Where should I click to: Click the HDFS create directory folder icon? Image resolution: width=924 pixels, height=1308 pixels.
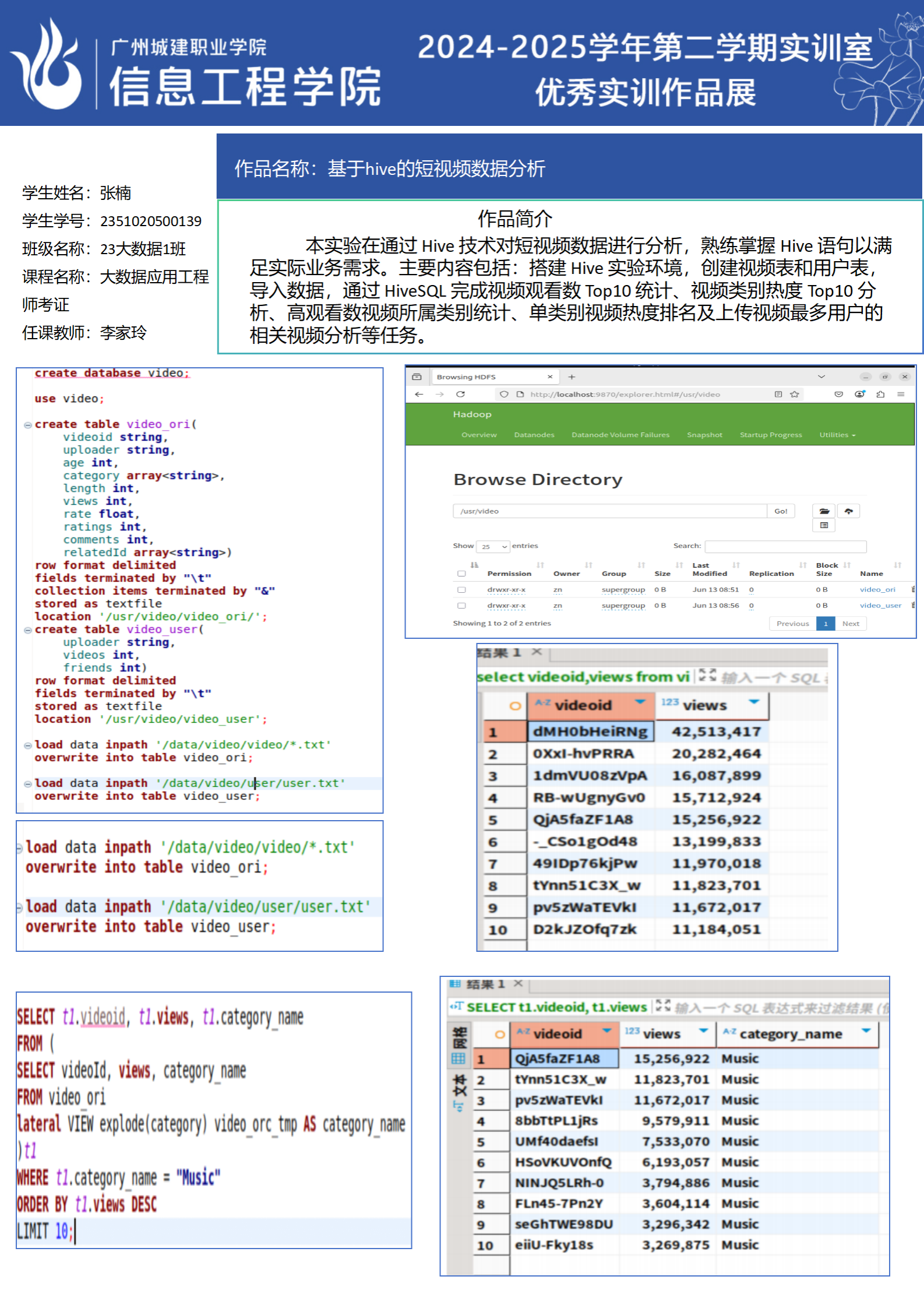[x=824, y=511]
